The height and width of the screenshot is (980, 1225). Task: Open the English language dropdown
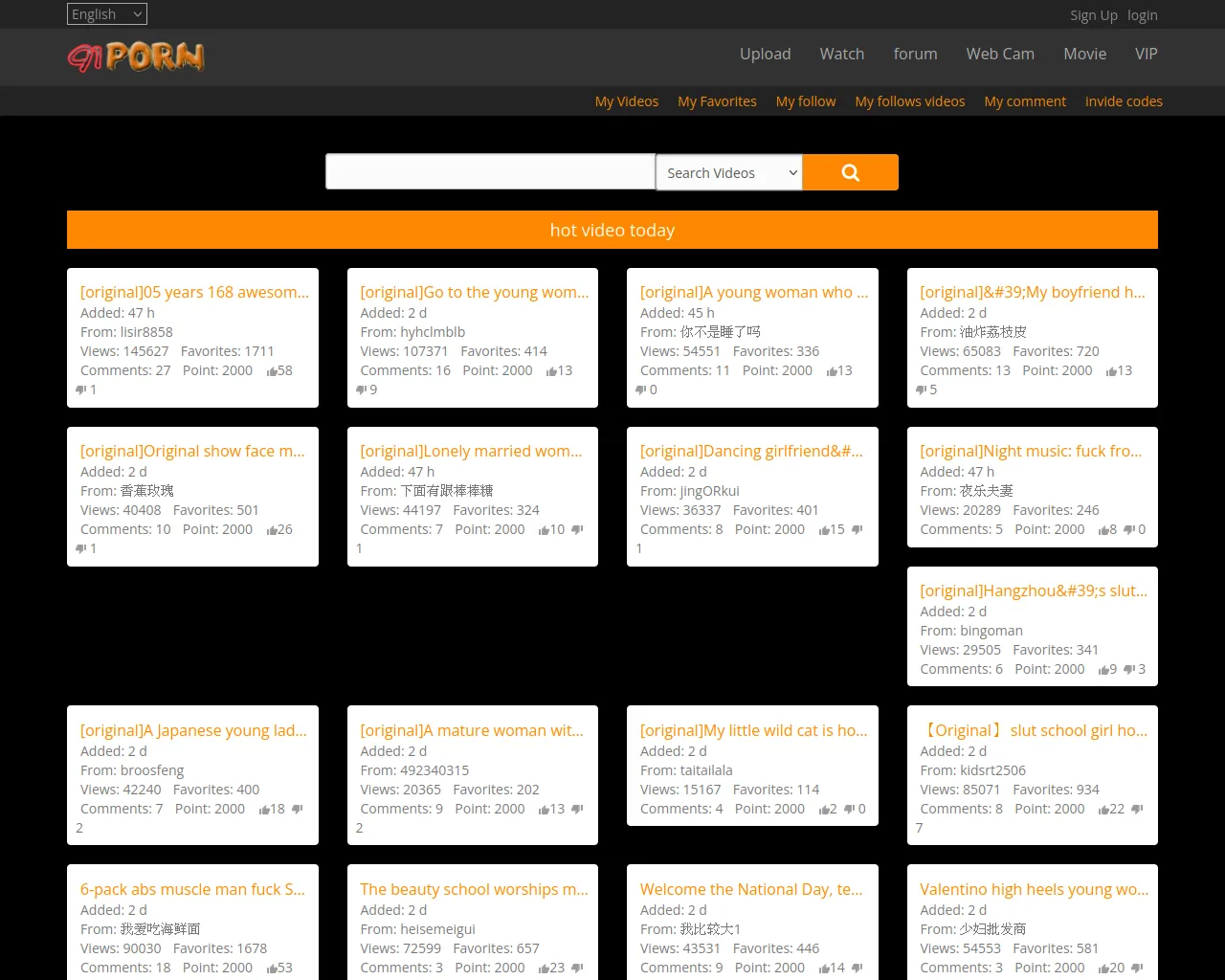[107, 14]
